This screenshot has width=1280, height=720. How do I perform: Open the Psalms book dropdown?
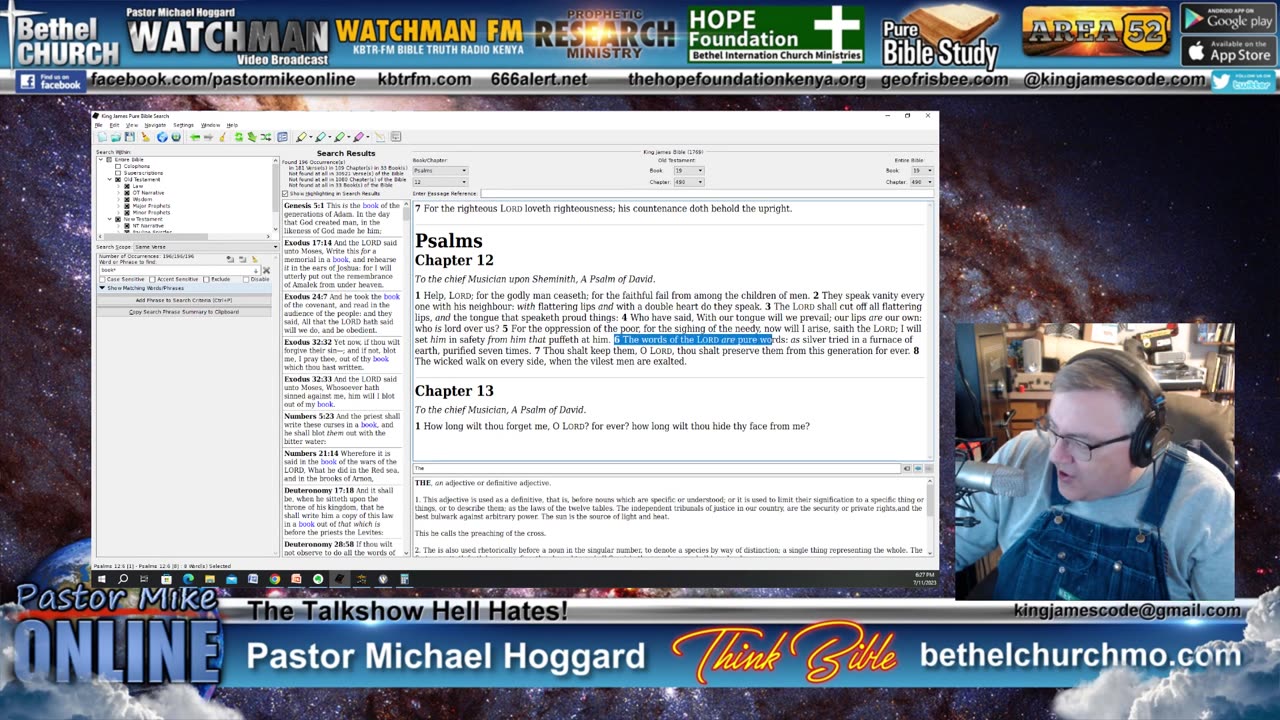click(440, 171)
